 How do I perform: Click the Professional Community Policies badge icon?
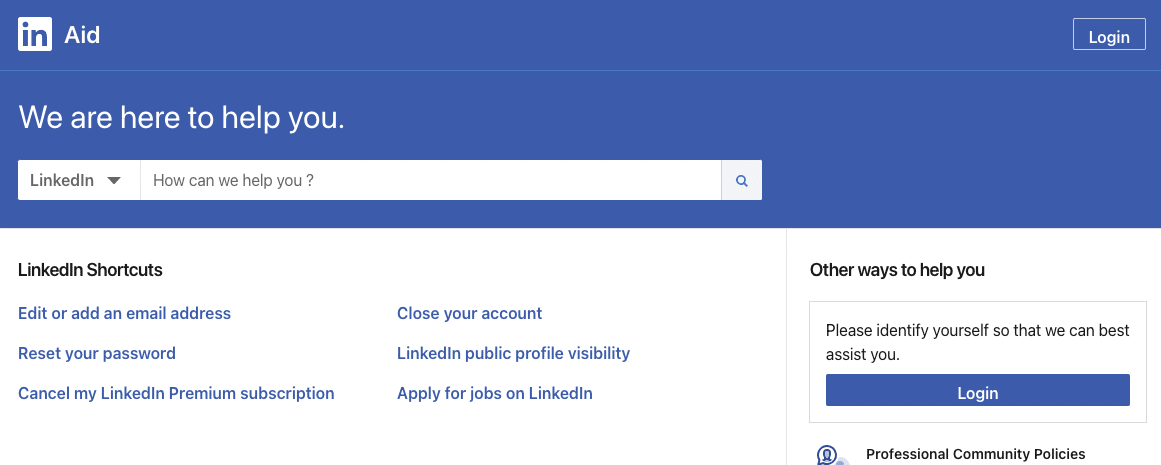coord(829,455)
